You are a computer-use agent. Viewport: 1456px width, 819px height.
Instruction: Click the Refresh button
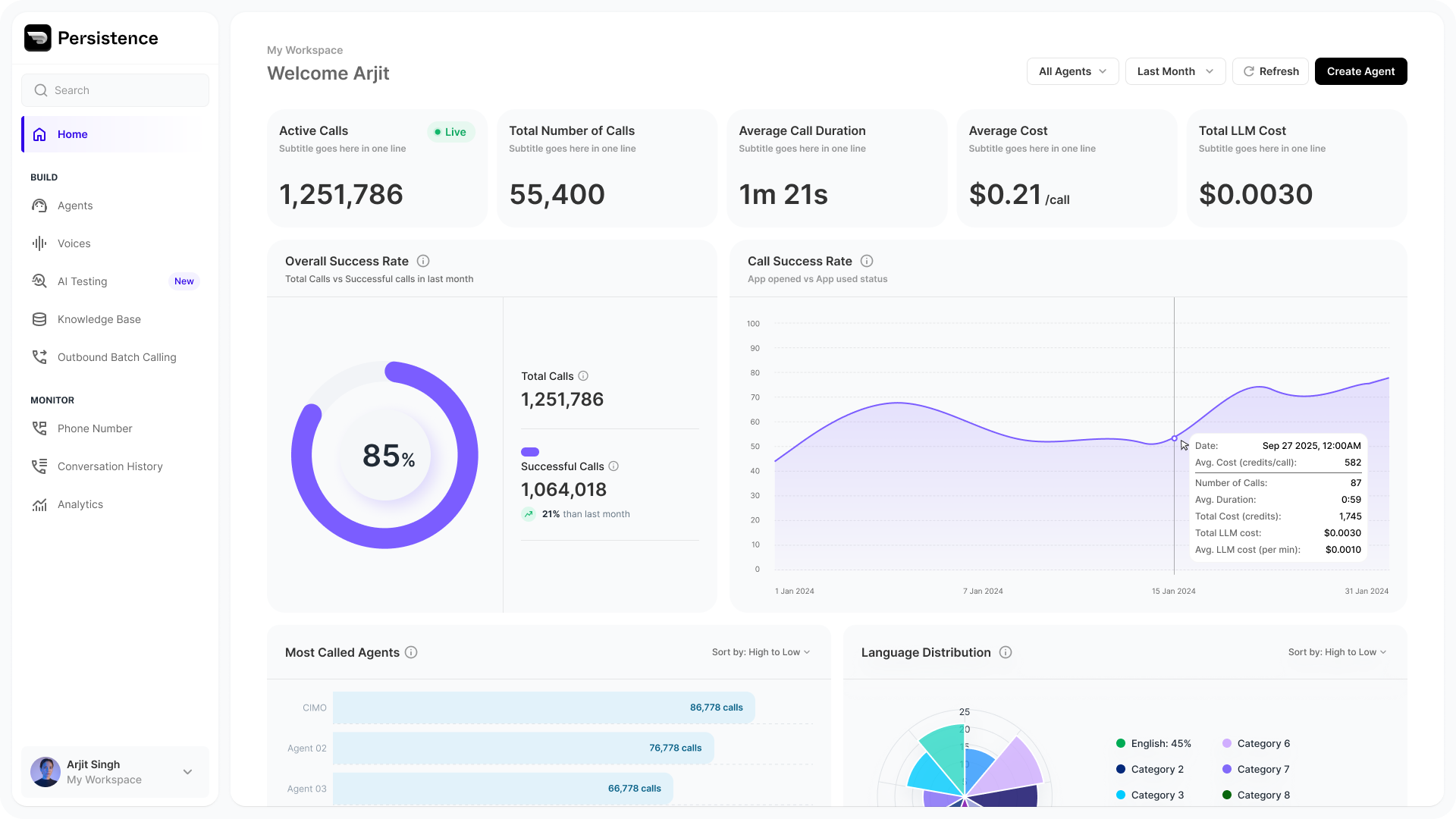[1270, 71]
